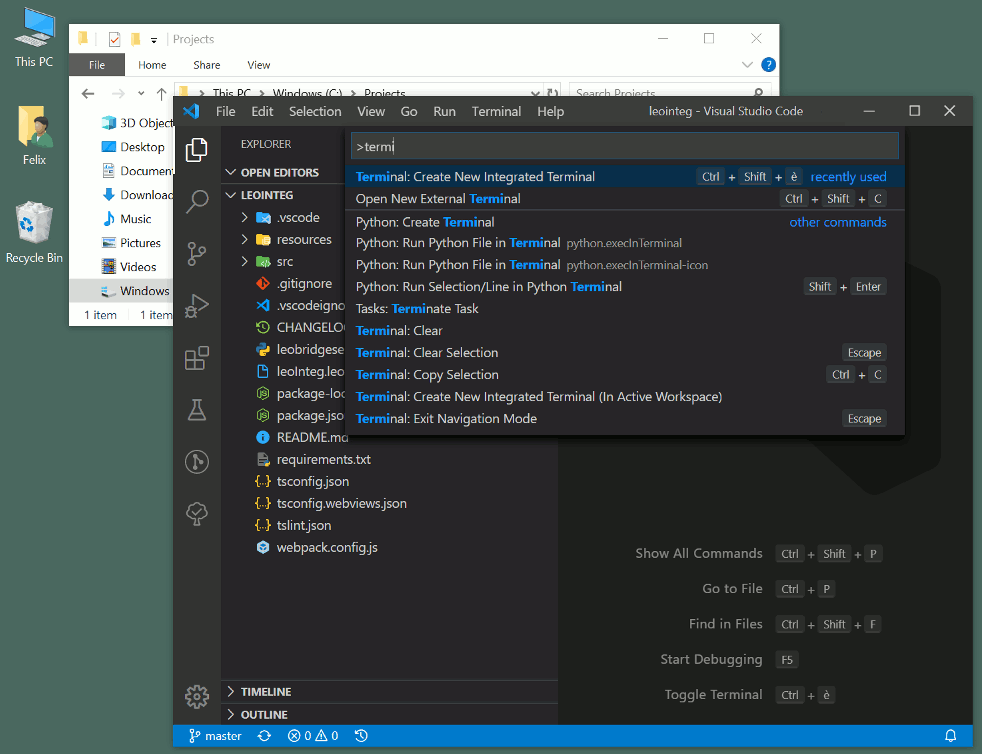Run Open New External Terminal command

click(624, 199)
